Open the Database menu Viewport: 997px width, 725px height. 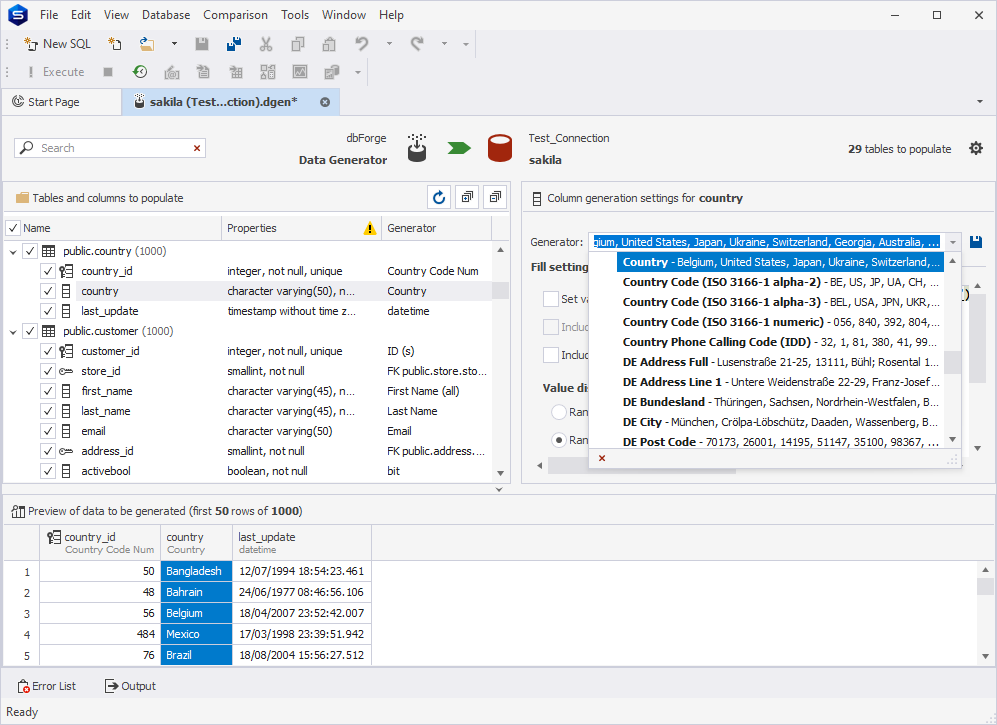pyautogui.click(x=166, y=15)
